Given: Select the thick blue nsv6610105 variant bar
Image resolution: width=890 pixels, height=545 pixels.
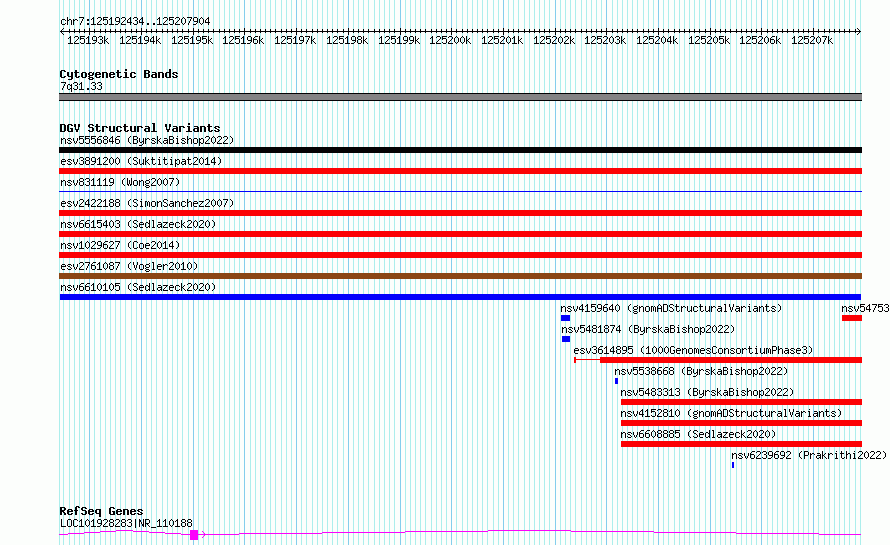Looking at the screenshot, I should tap(460, 297).
